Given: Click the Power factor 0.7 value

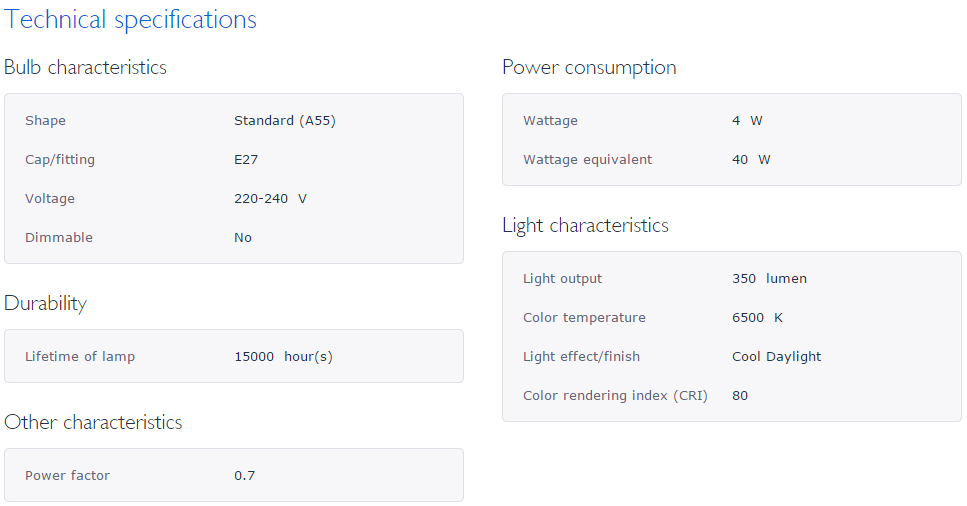Looking at the screenshot, I should click(244, 476).
